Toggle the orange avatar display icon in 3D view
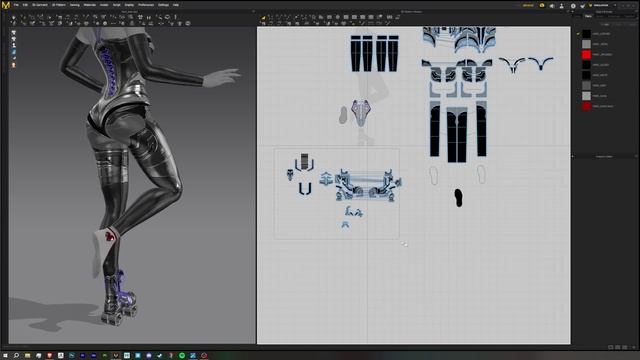 (x=13, y=65)
